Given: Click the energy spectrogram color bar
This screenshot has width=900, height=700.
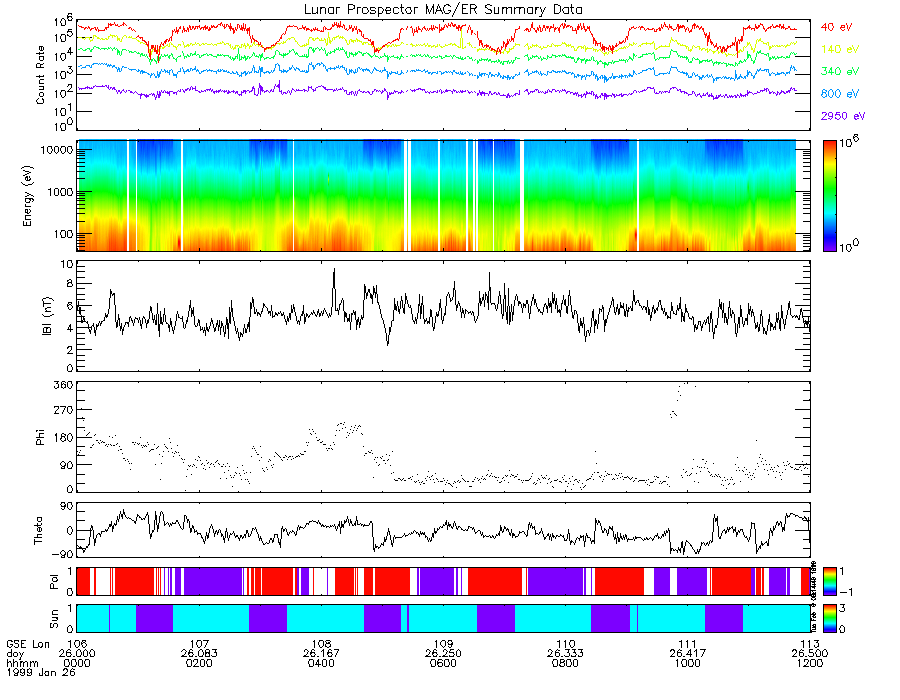Looking at the screenshot, I should click(x=829, y=196).
